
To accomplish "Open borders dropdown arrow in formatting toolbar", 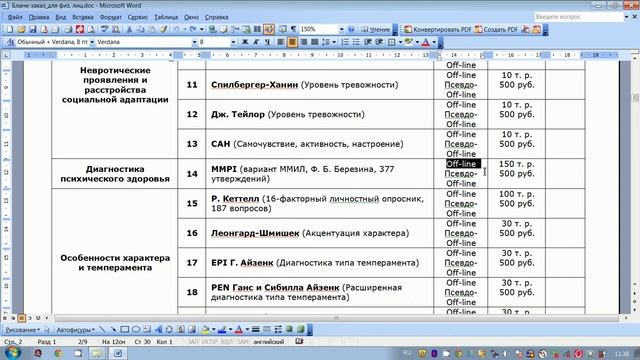I will click(x=400, y=42).
